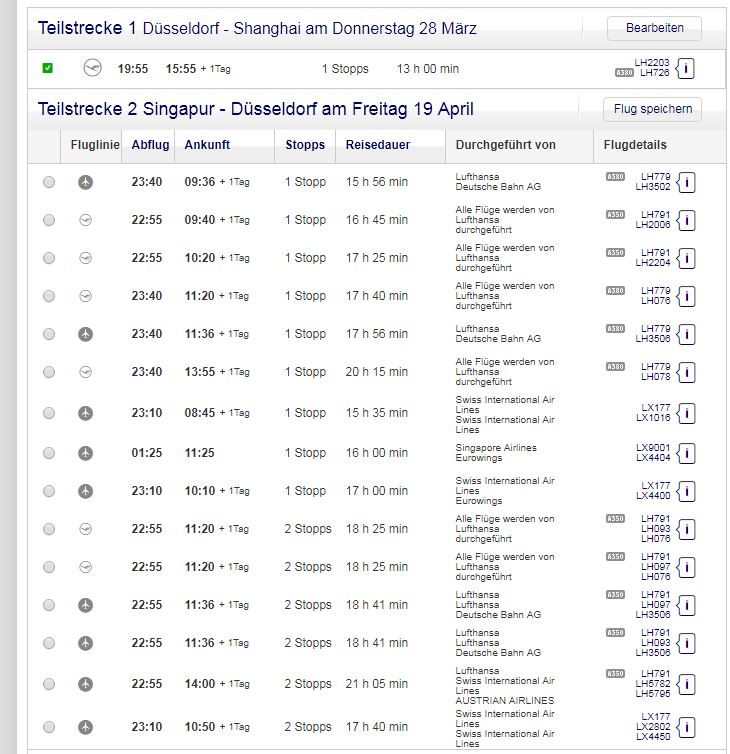Sort flights by Abflug column header
730x754 pixels.
coord(150,145)
